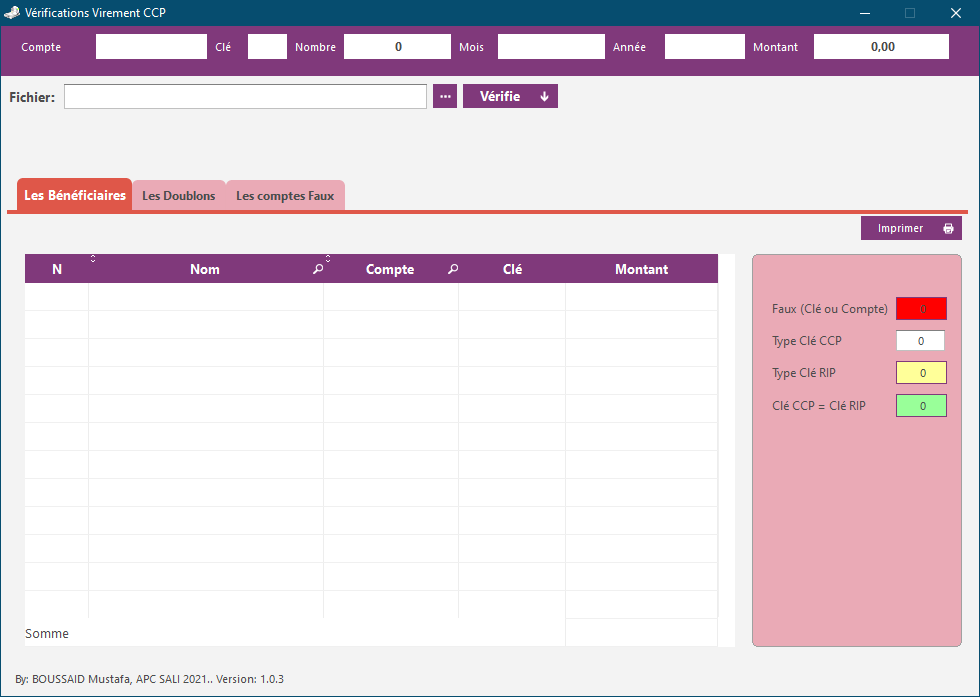Screen dimensions: 980x697
Task: Focus the Fichier path input field
Action: pyautogui.click(x=245, y=96)
